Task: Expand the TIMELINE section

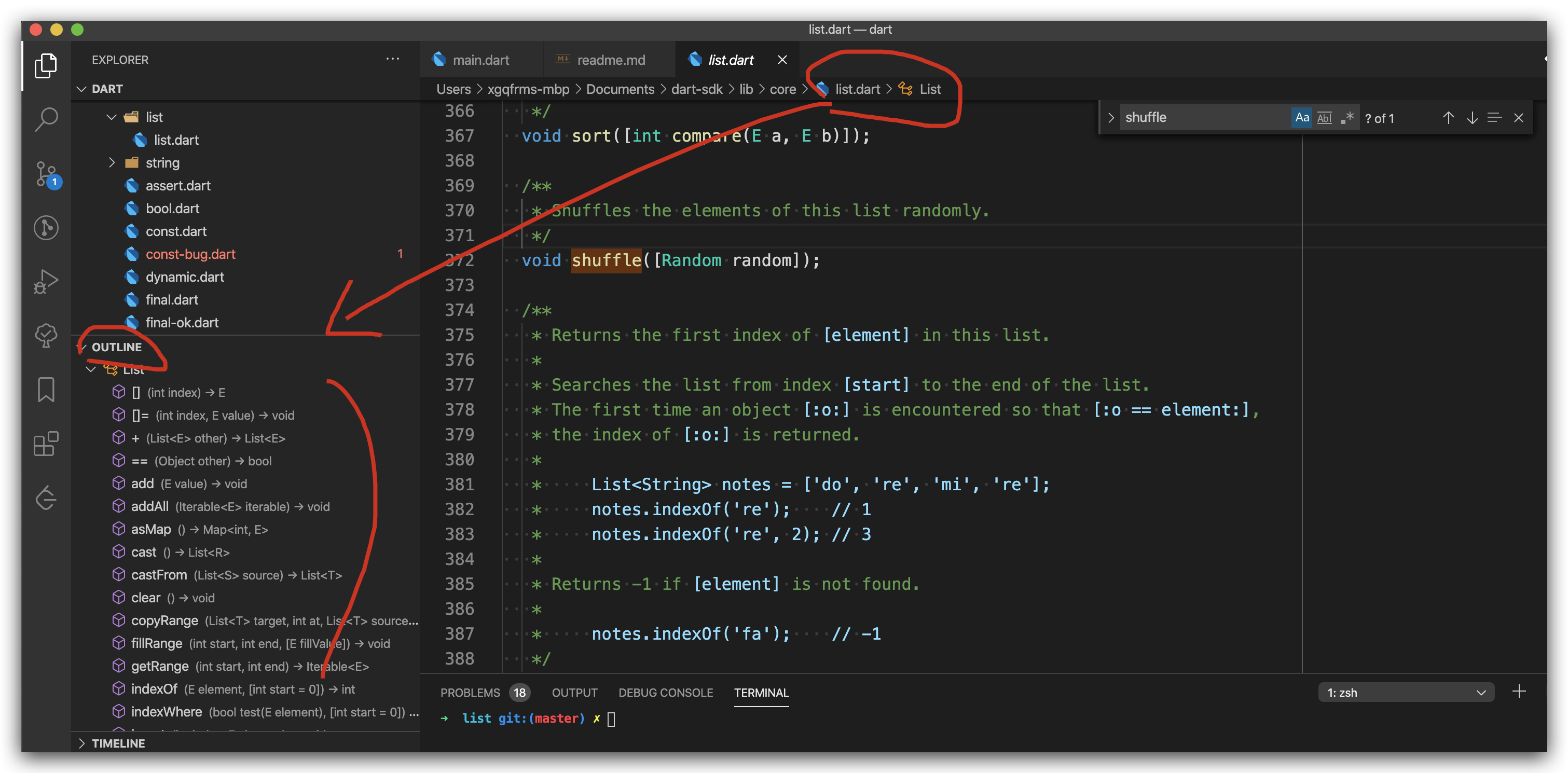Action: (118, 743)
